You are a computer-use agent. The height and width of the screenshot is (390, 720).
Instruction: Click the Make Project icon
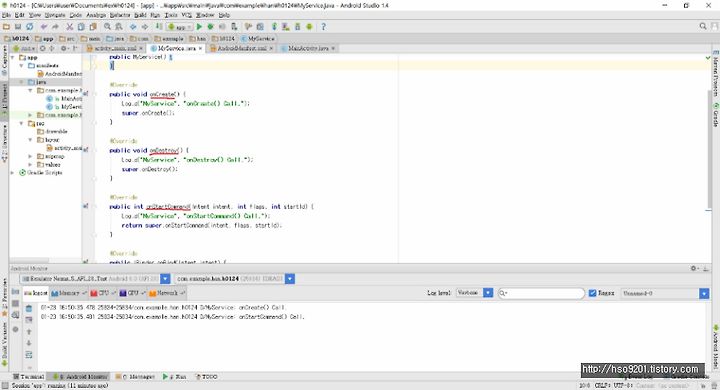point(158,27)
